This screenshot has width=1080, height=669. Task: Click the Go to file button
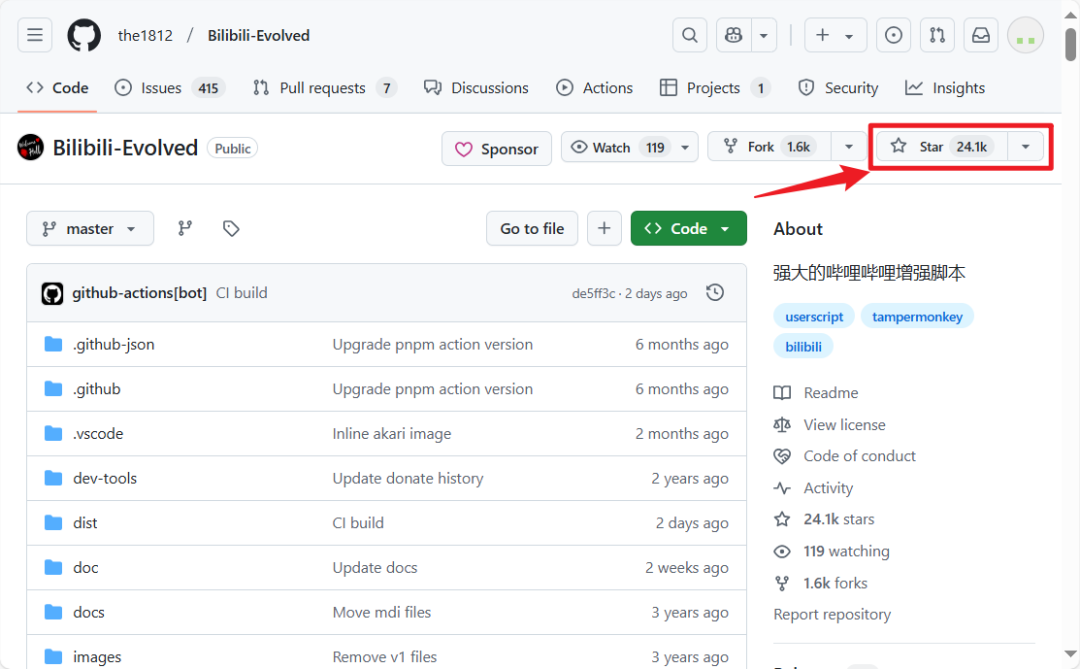532,228
